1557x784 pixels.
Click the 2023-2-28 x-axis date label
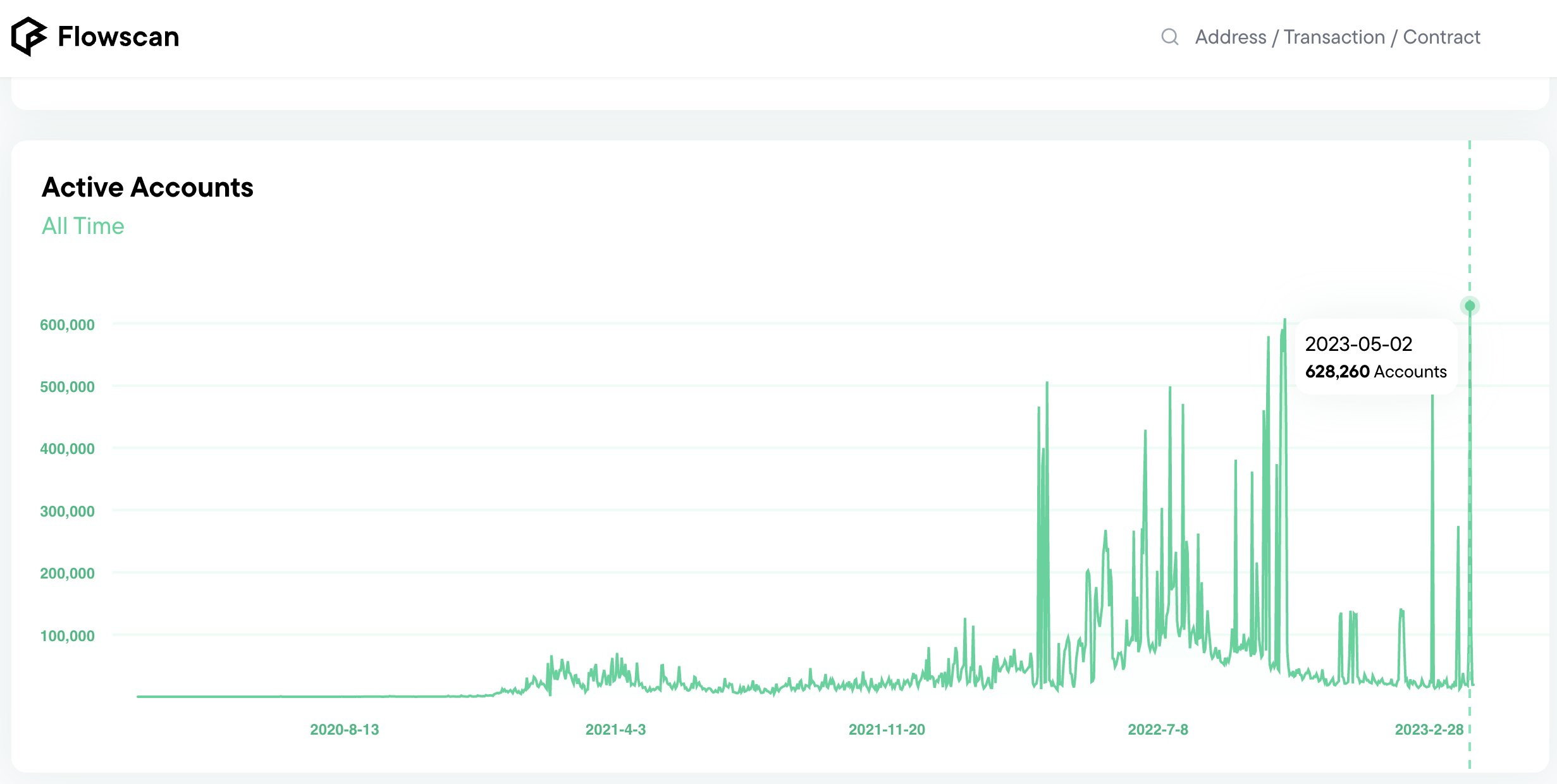1429,729
